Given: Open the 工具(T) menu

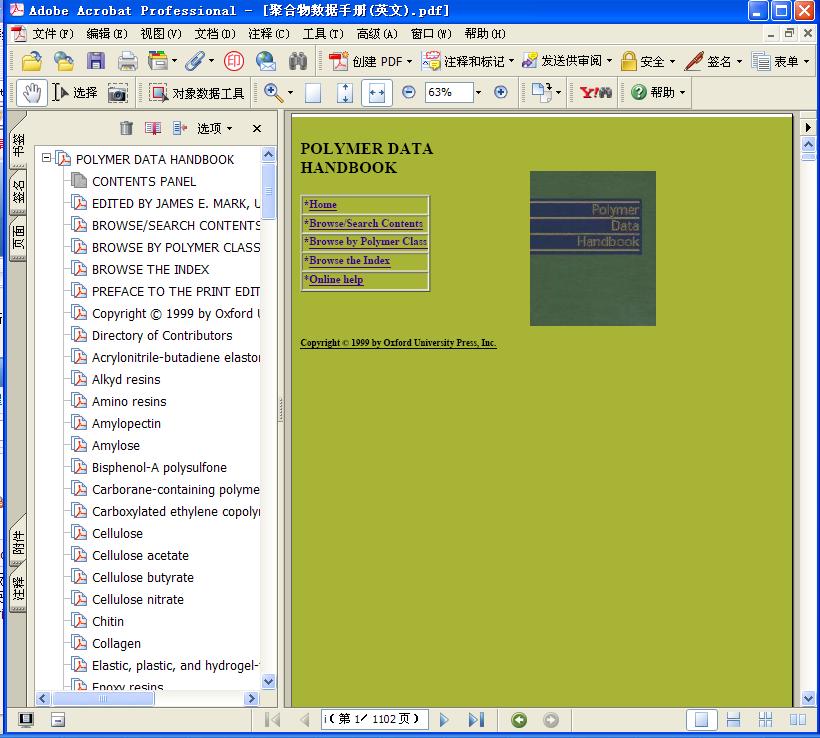Looking at the screenshot, I should (323, 34).
